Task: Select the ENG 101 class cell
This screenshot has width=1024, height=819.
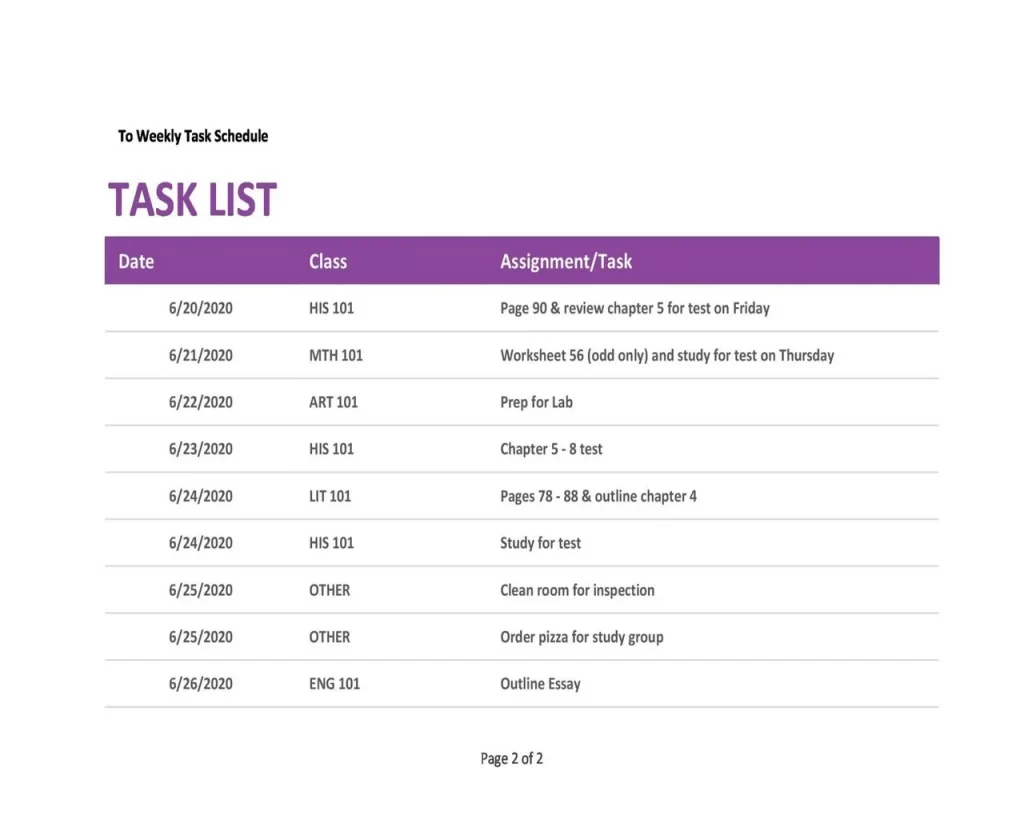Action: pyautogui.click(x=334, y=684)
